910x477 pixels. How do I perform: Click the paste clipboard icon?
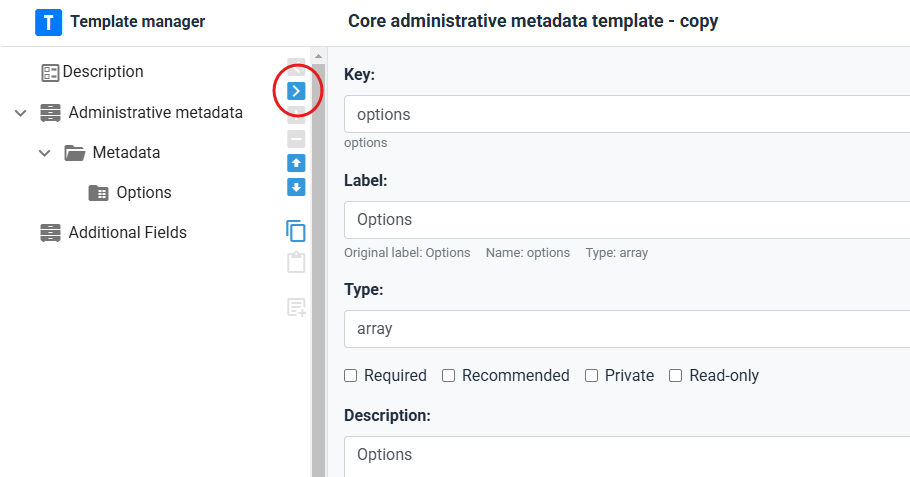296,263
